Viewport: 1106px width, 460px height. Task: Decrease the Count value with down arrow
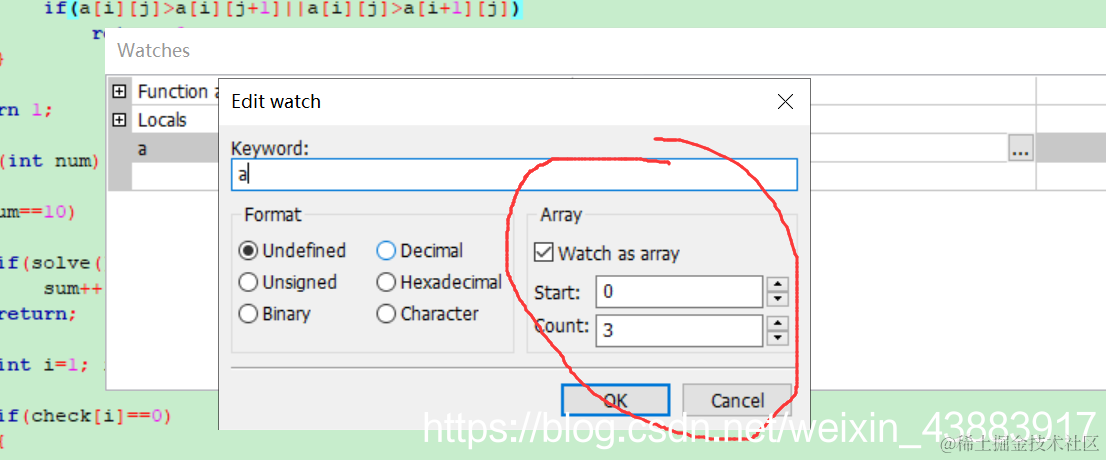click(x=777, y=338)
